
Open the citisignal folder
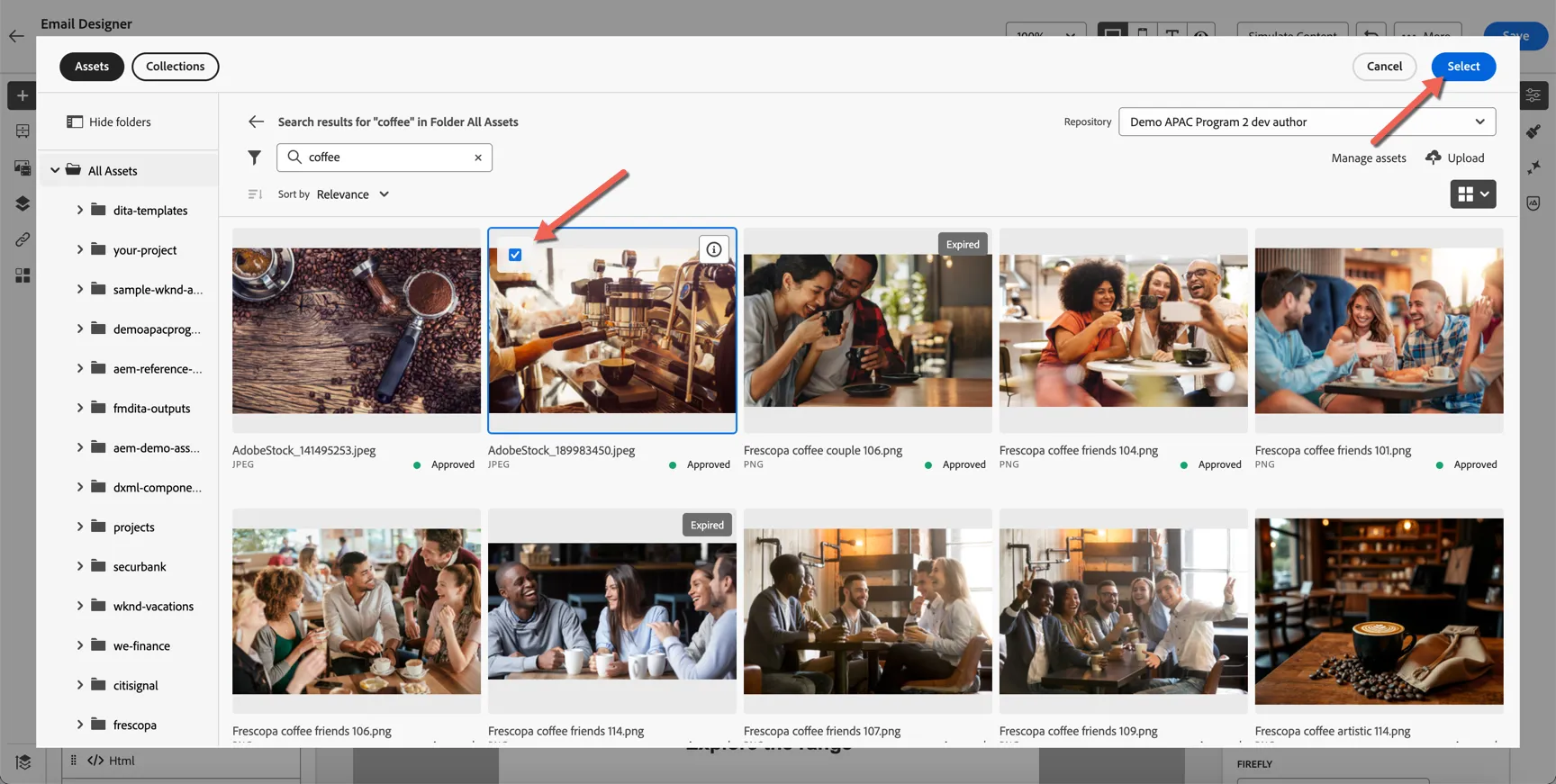pyautogui.click(x=135, y=686)
